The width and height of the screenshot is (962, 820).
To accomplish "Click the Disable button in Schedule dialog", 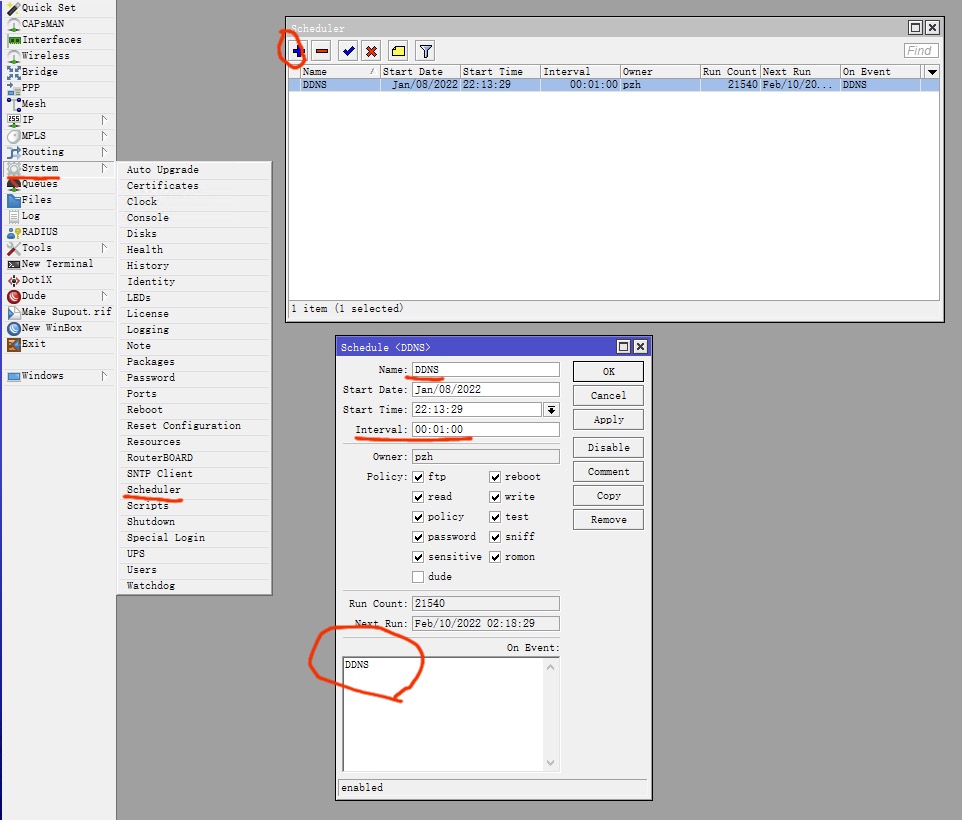I will coord(608,448).
